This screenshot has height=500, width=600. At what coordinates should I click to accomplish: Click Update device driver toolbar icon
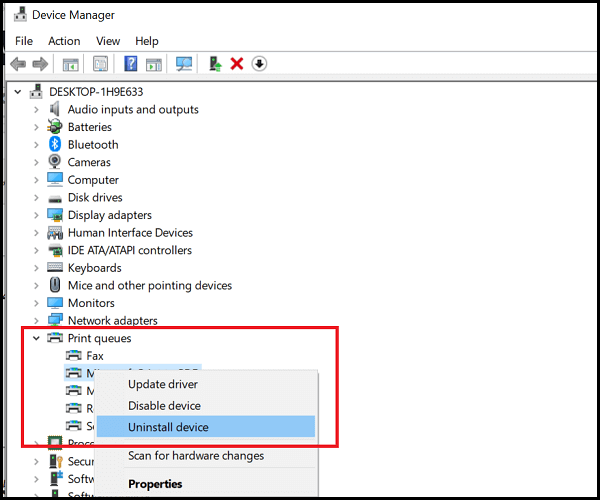tap(215, 64)
